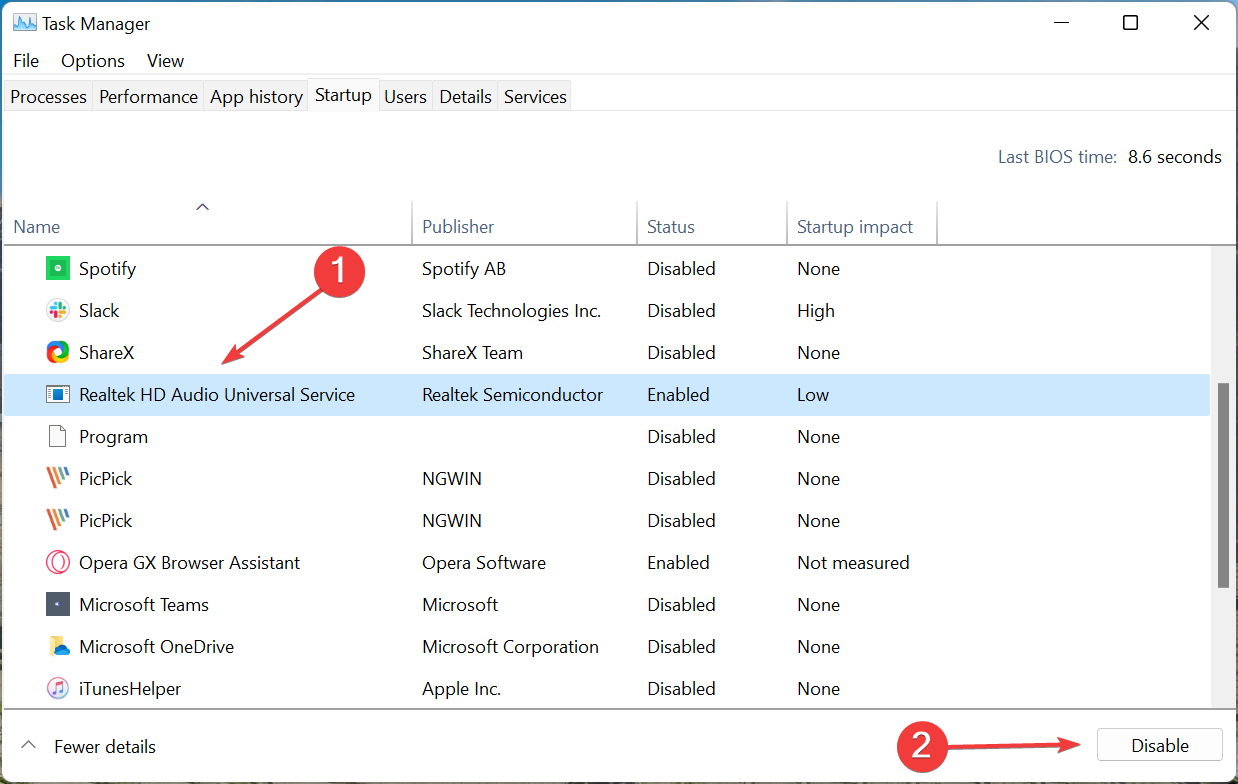Click the Not measured impact value
Screen dimensions: 1238x784
click(x=853, y=563)
